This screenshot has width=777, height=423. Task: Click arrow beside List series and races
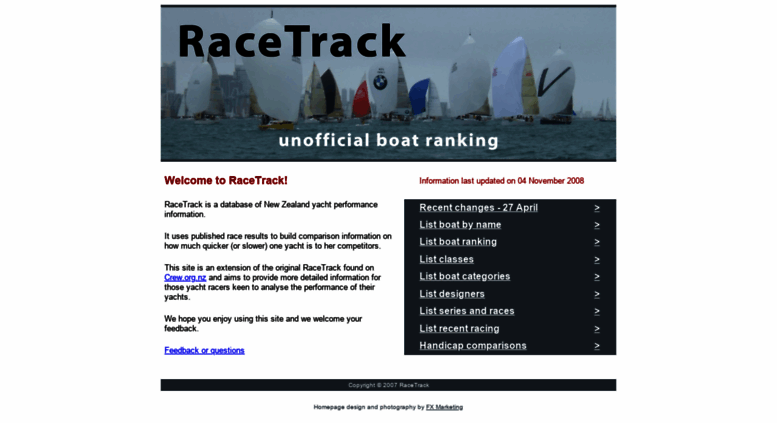(x=597, y=312)
